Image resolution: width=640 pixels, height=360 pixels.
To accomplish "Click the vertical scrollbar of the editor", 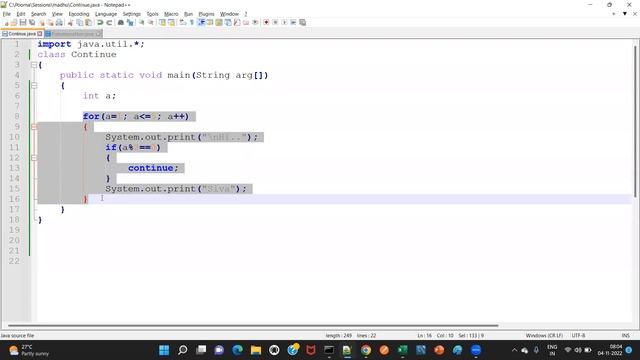I will (x=636, y=122).
